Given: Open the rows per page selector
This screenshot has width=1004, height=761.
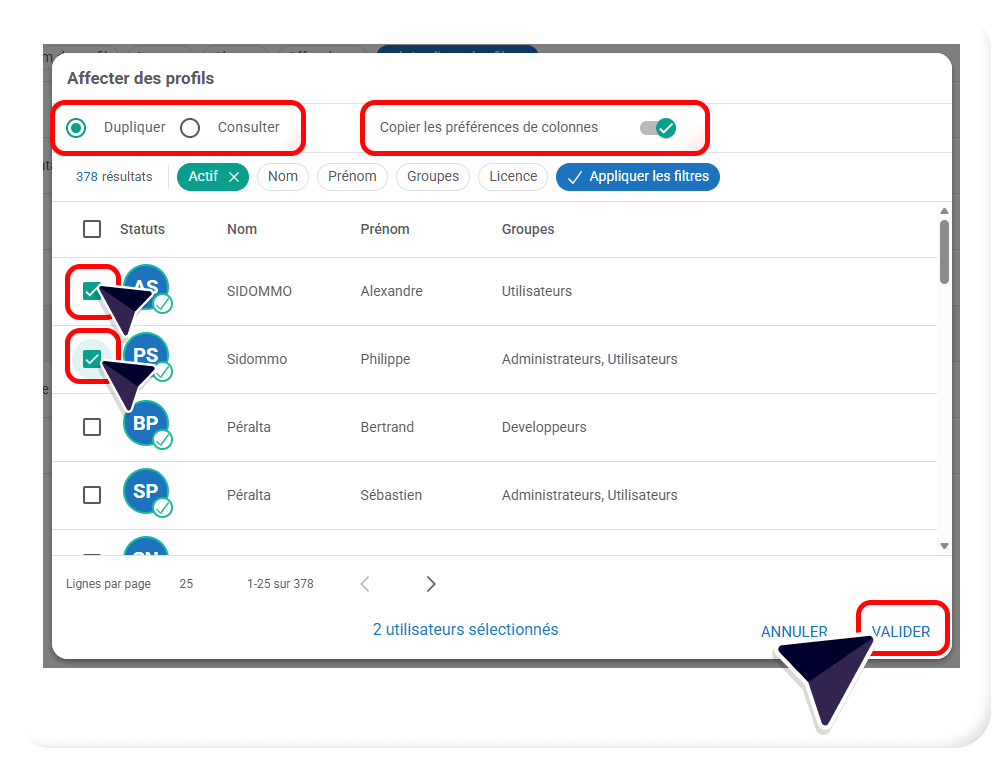Looking at the screenshot, I should 186,584.
